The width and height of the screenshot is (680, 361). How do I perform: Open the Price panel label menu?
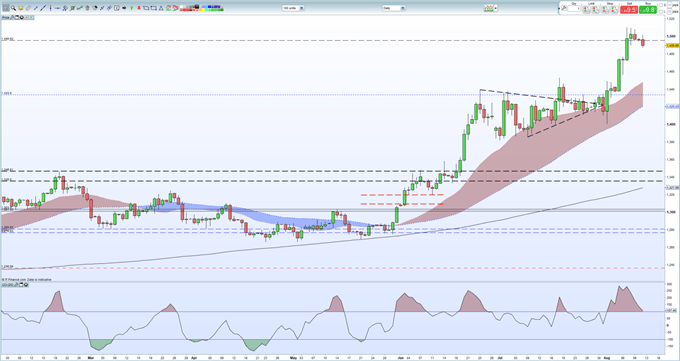point(5,17)
